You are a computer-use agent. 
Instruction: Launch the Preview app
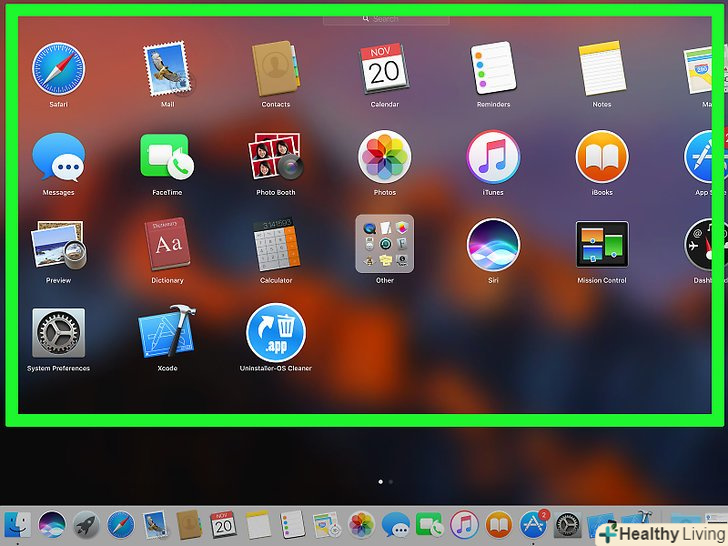point(58,245)
